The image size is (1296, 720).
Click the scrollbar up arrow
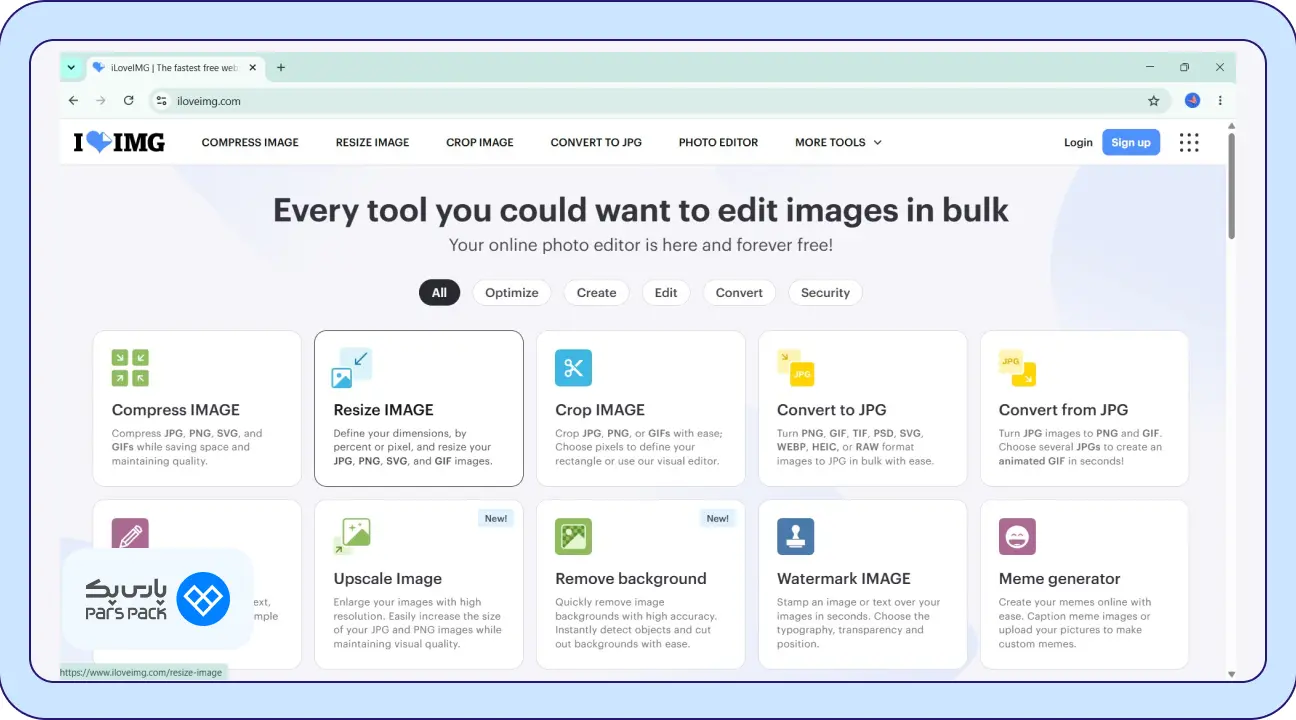(x=1231, y=126)
